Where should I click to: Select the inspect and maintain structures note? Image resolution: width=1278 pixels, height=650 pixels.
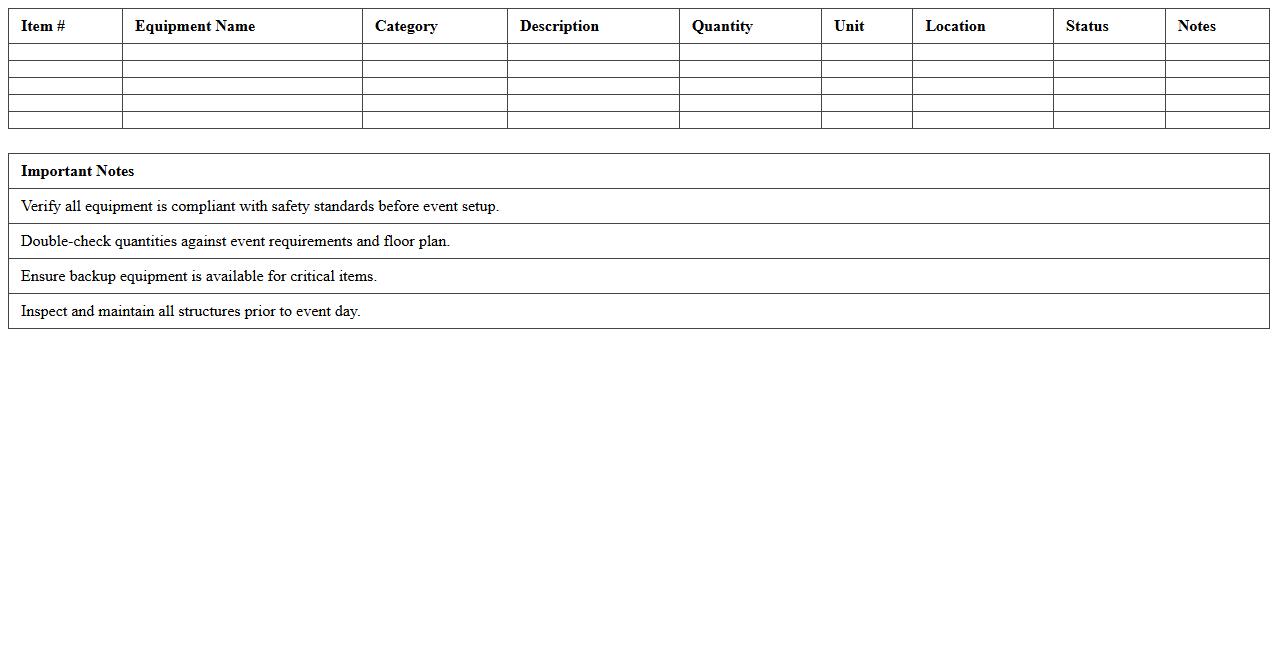point(189,311)
